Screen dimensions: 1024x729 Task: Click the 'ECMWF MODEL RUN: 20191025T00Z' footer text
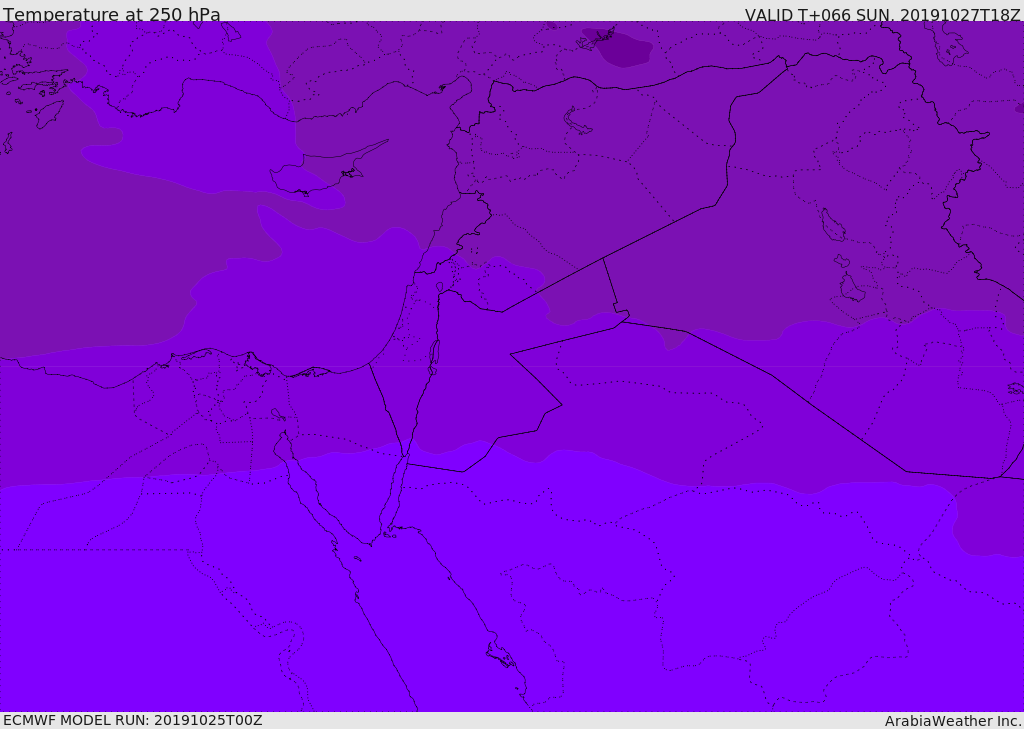click(x=133, y=720)
